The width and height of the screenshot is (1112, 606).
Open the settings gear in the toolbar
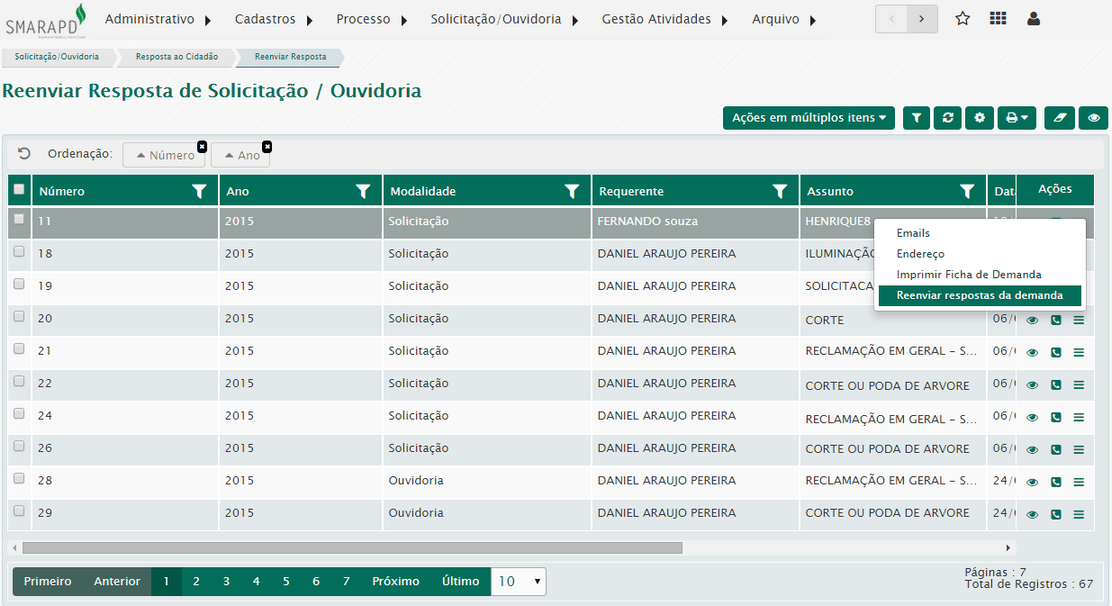tap(979, 118)
